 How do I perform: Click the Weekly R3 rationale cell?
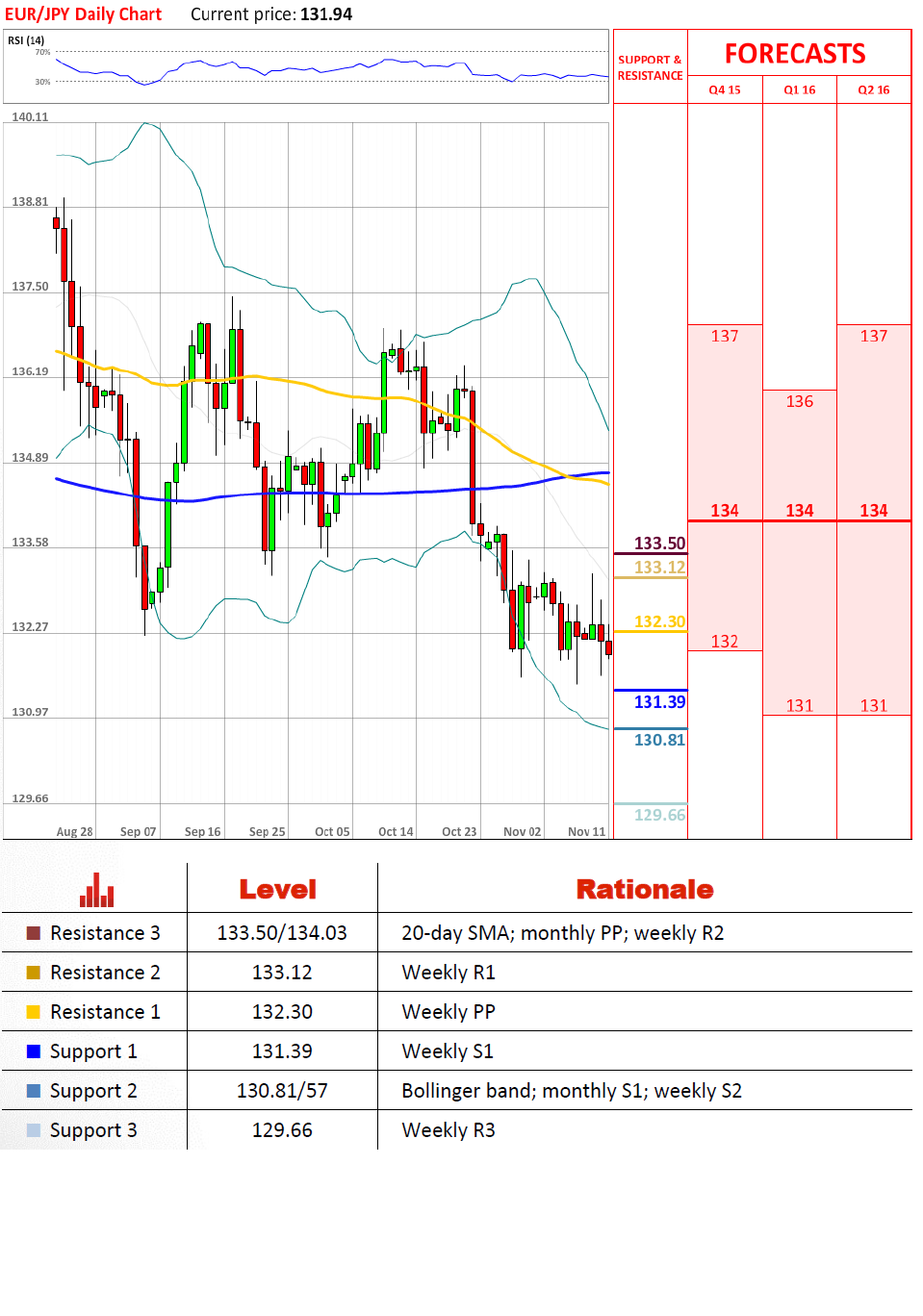[x=449, y=1130]
